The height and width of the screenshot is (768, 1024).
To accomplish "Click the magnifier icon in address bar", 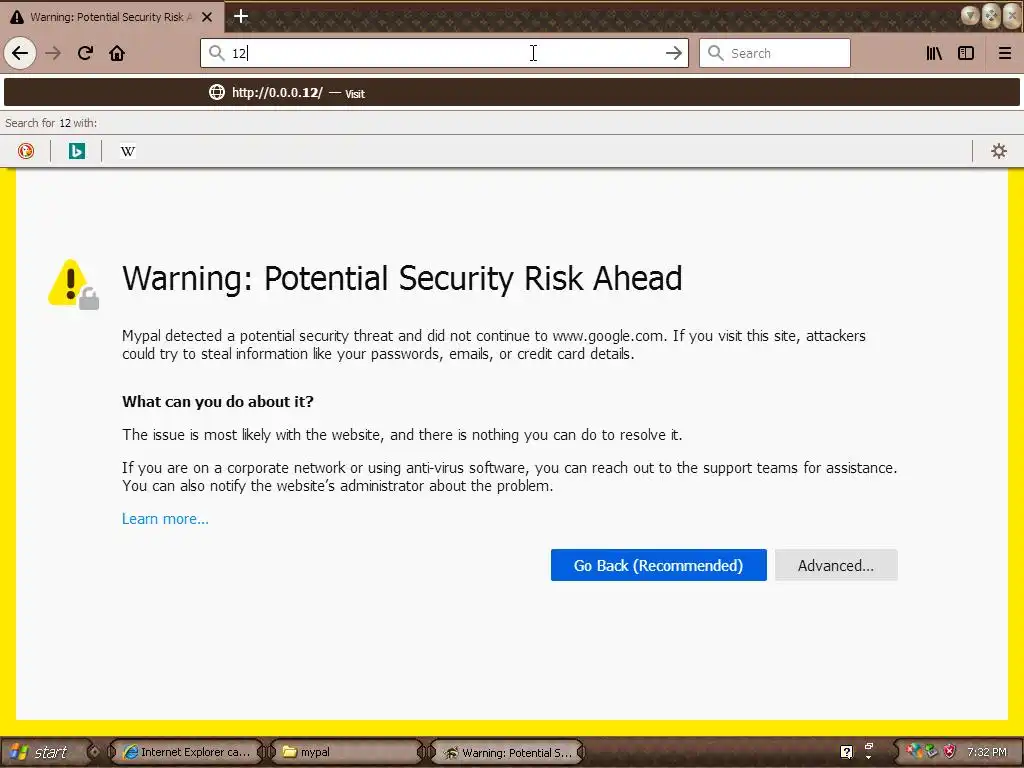I will pyautogui.click(x=217, y=53).
